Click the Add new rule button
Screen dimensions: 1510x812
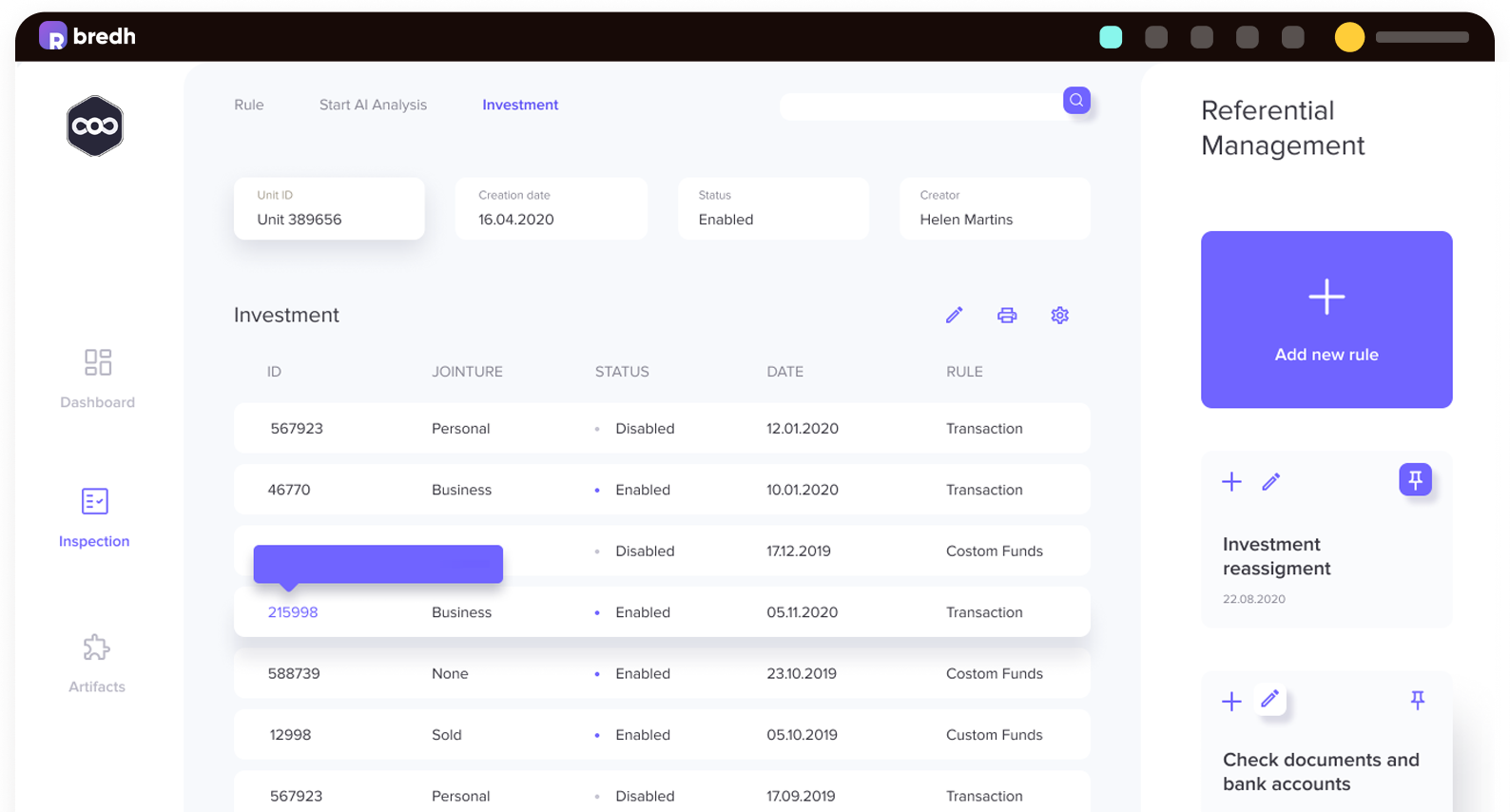tap(1326, 319)
